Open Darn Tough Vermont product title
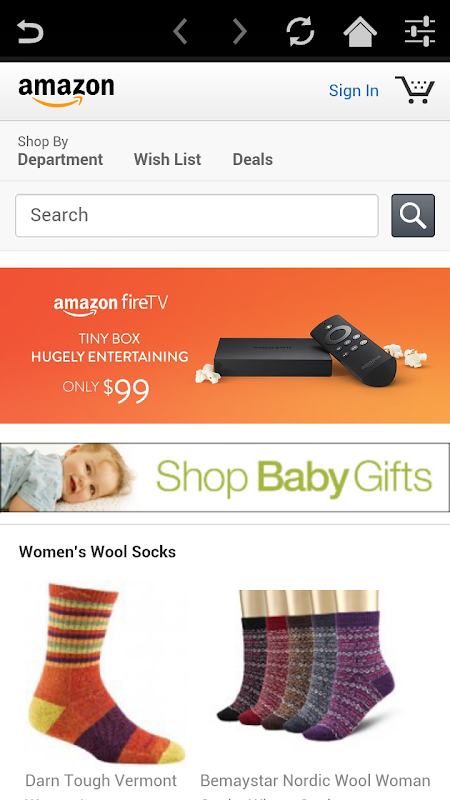 point(101,781)
